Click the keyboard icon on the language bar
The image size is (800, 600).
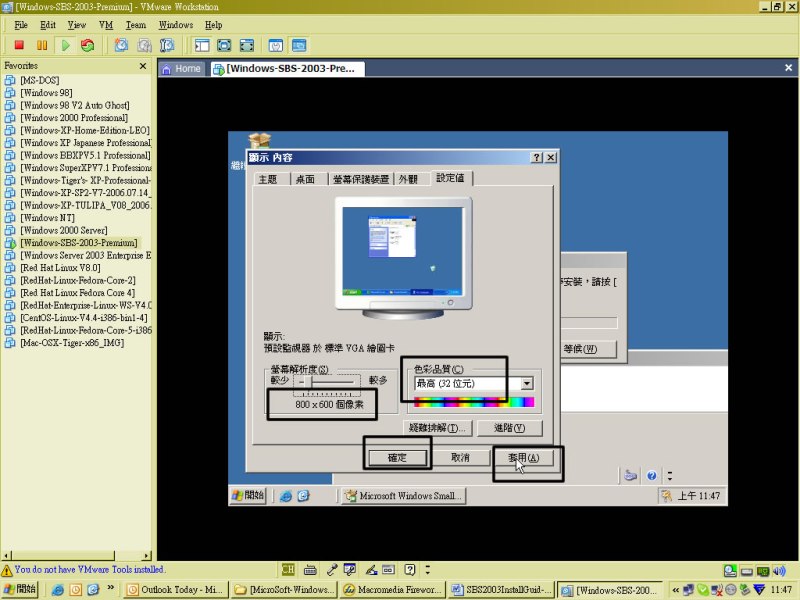pos(310,569)
